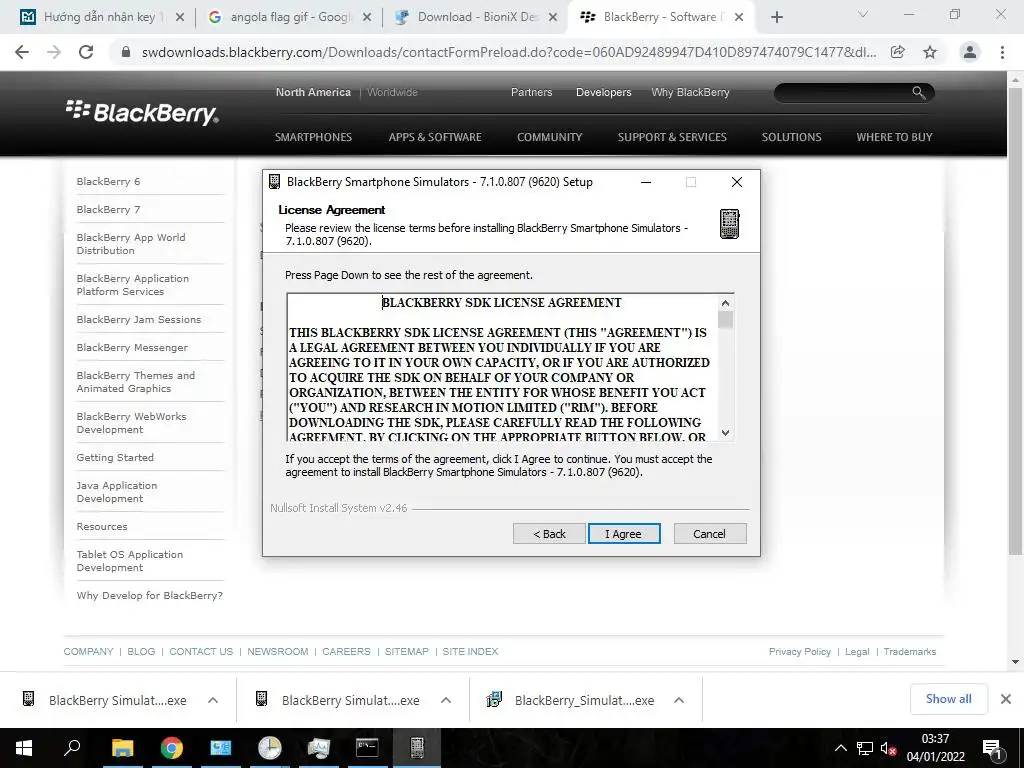Viewport: 1024px width, 768px height.
Task: Open the Windows Start menu
Action: coord(24,748)
